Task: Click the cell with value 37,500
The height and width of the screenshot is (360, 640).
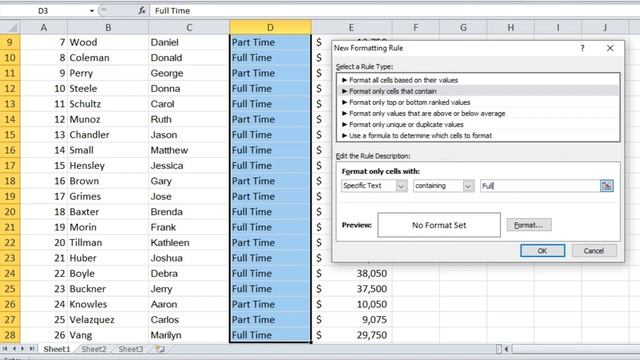Action: (x=352, y=289)
